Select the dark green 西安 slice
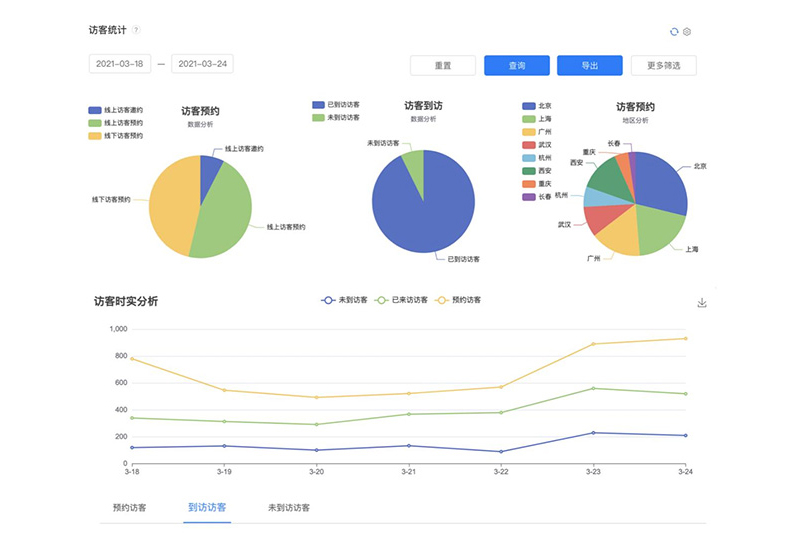800x533 pixels. tap(610, 176)
